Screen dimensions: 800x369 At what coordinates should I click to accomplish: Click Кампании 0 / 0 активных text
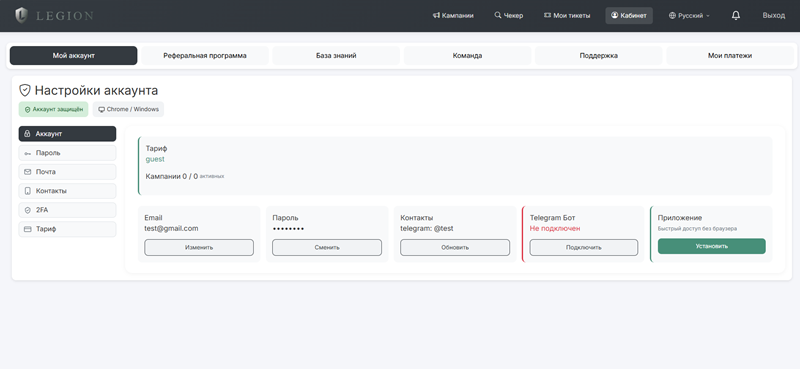click(185, 177)
